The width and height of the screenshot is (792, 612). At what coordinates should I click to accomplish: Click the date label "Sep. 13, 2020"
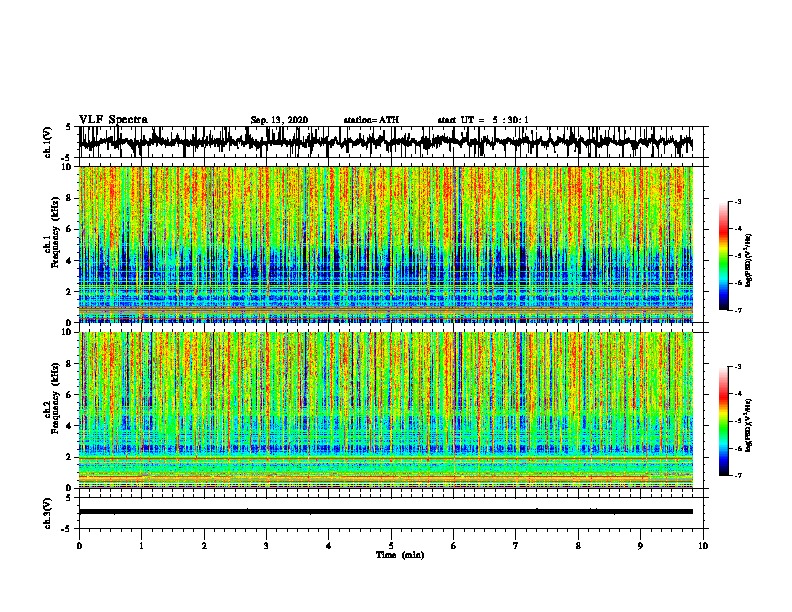pos(279,120)
